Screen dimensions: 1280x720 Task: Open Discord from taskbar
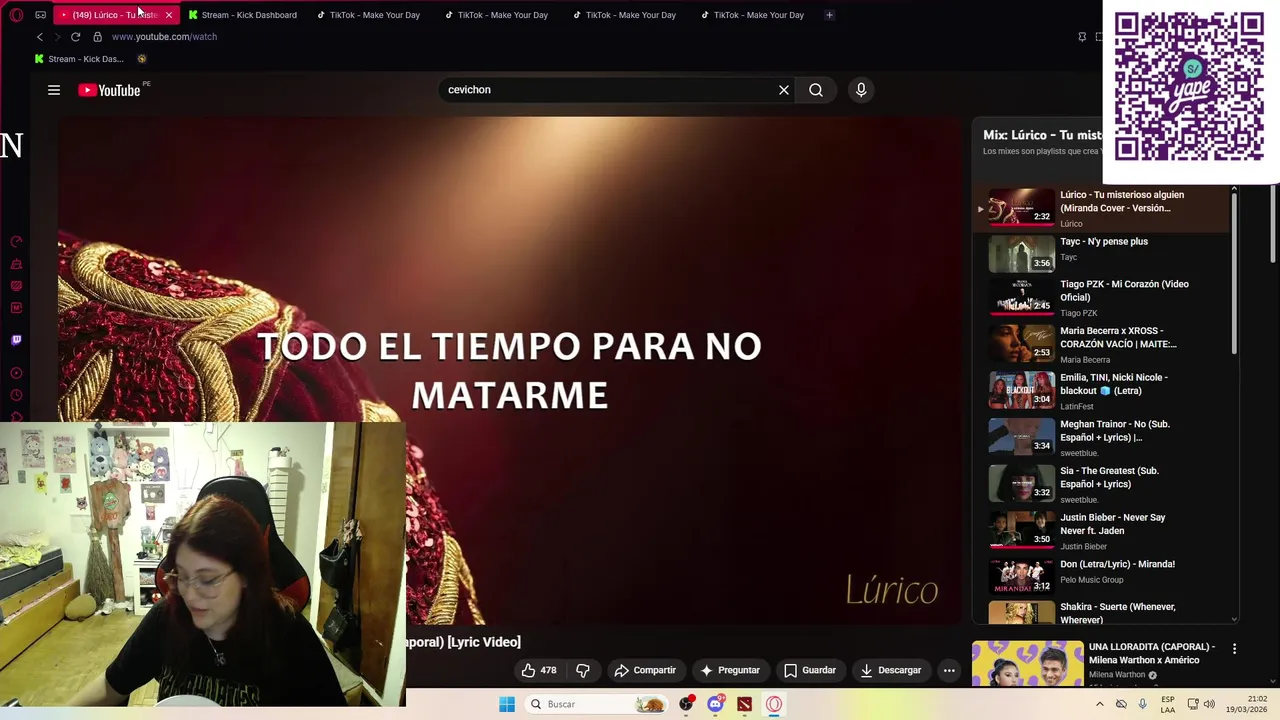point(715,704)
